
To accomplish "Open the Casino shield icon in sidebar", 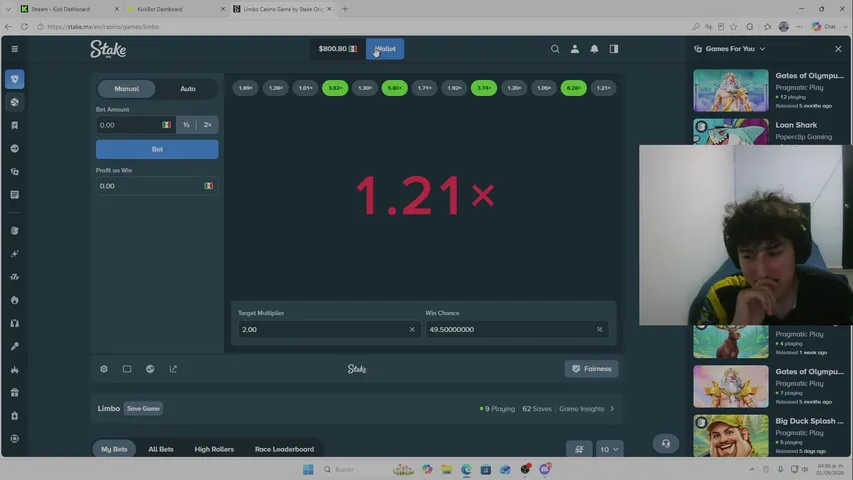I will pyautogui.click(x=15, y=79).
